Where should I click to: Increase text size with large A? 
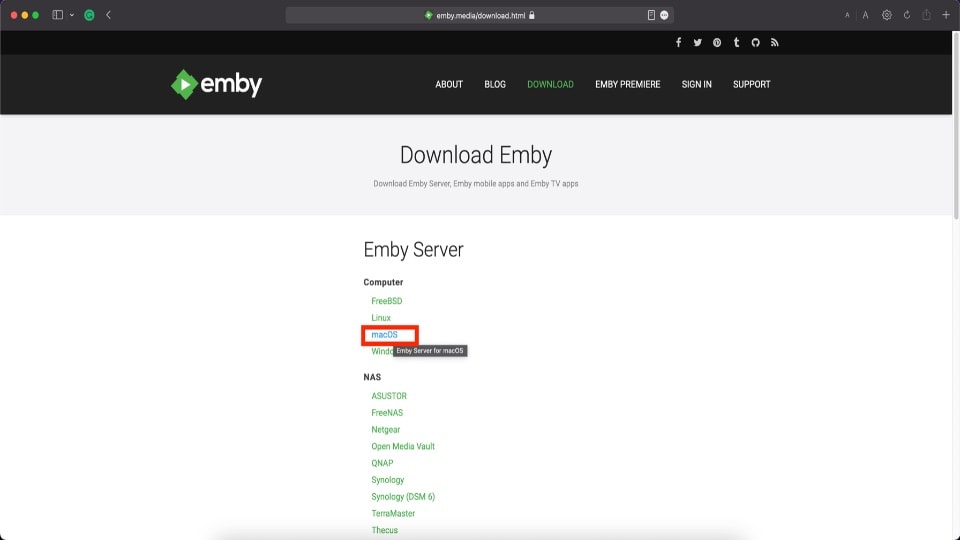pyautogui.click(x=866, y=15)
